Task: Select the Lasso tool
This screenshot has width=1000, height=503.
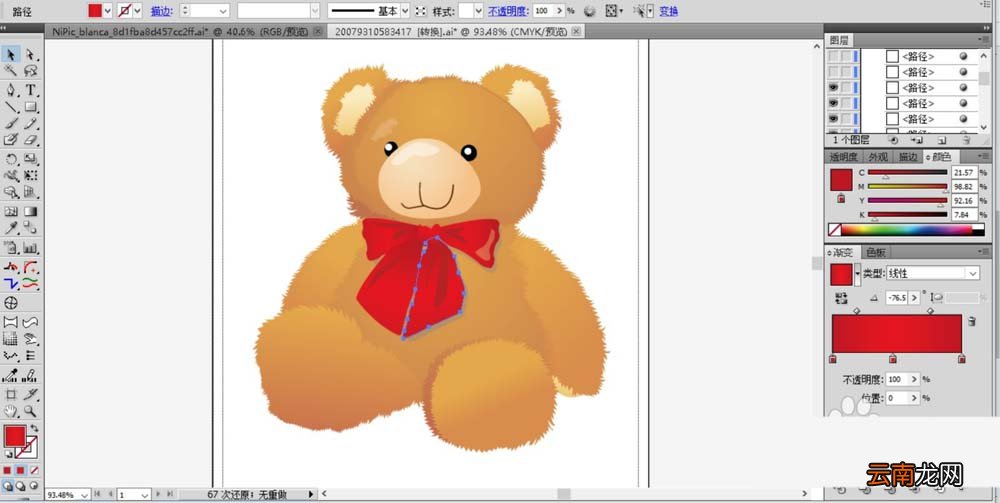Action: pos(29,71)
